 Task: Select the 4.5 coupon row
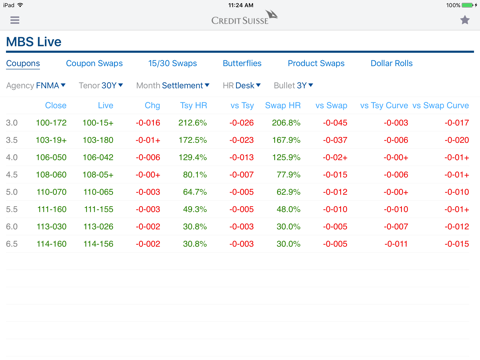(x=238, y=175)
